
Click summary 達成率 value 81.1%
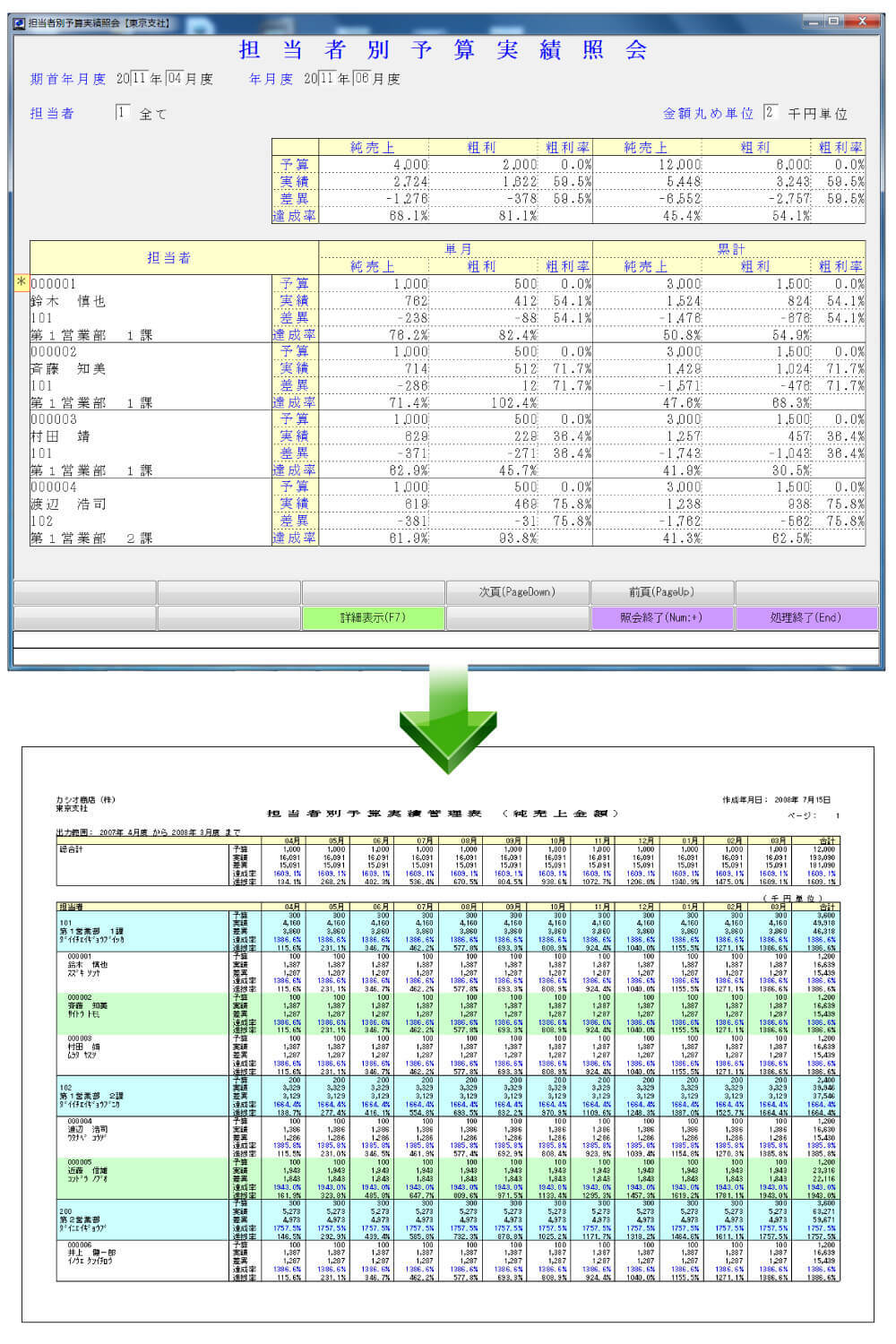[518, 216]
